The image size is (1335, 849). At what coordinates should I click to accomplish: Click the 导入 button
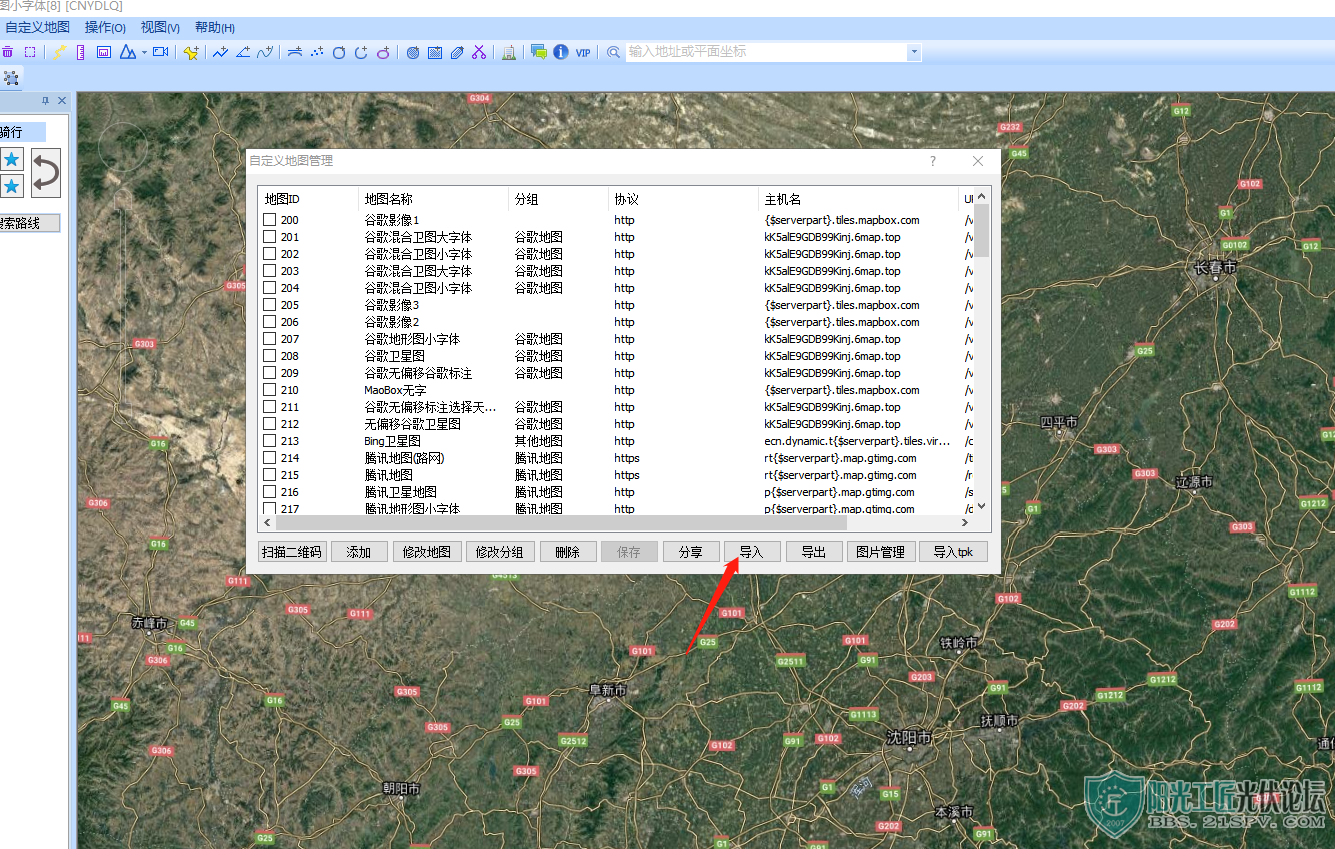[751, 552]
